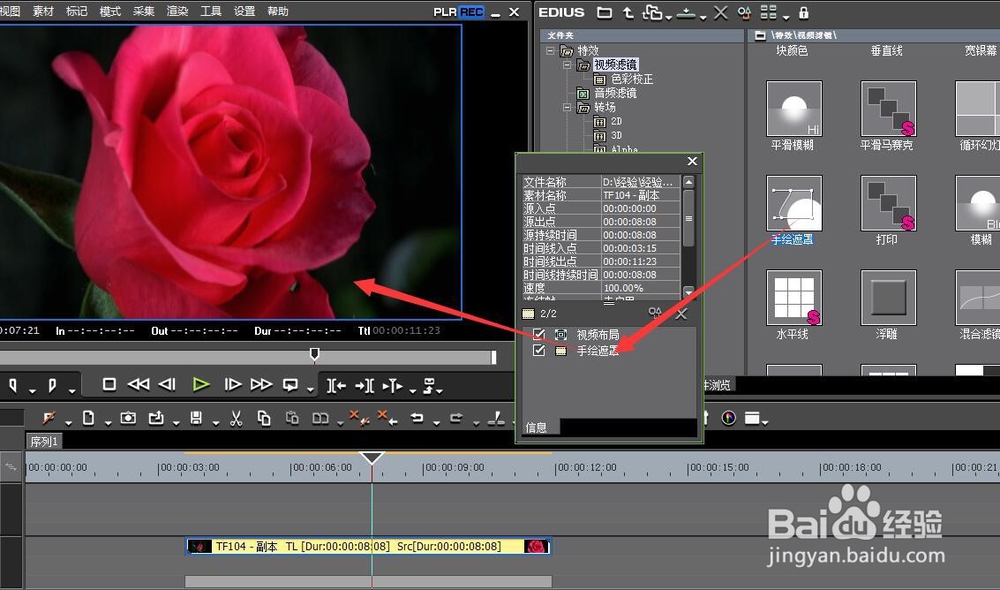Viewport: 1000px width, 590px height.
Task: Open dropdown next to Undo icon
Action: point(436,423)
